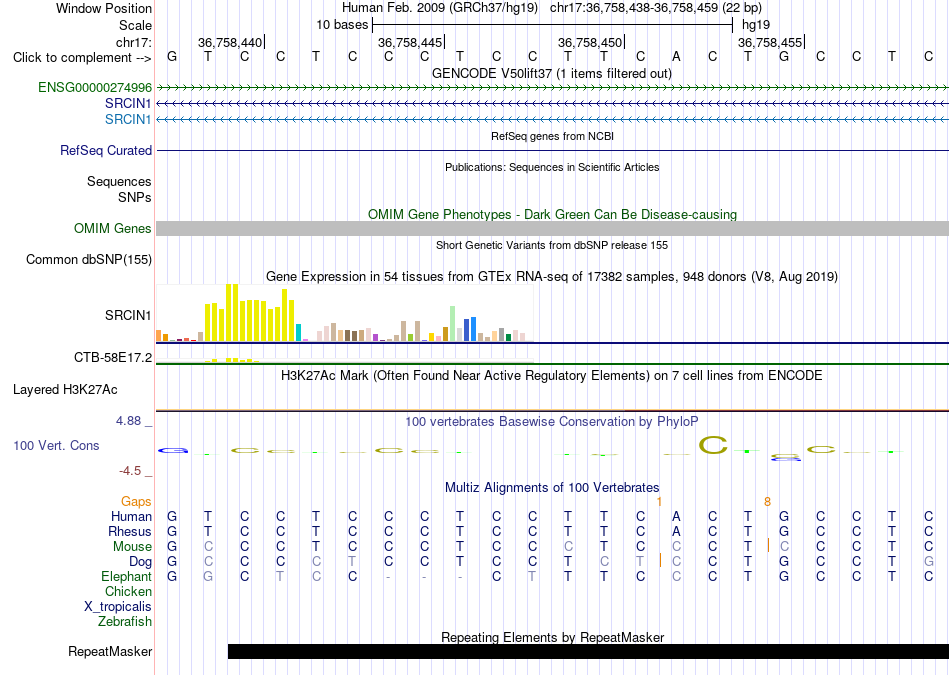
Task: Select the light blue SRCIN1 transcript label
Action: point(128,119)
